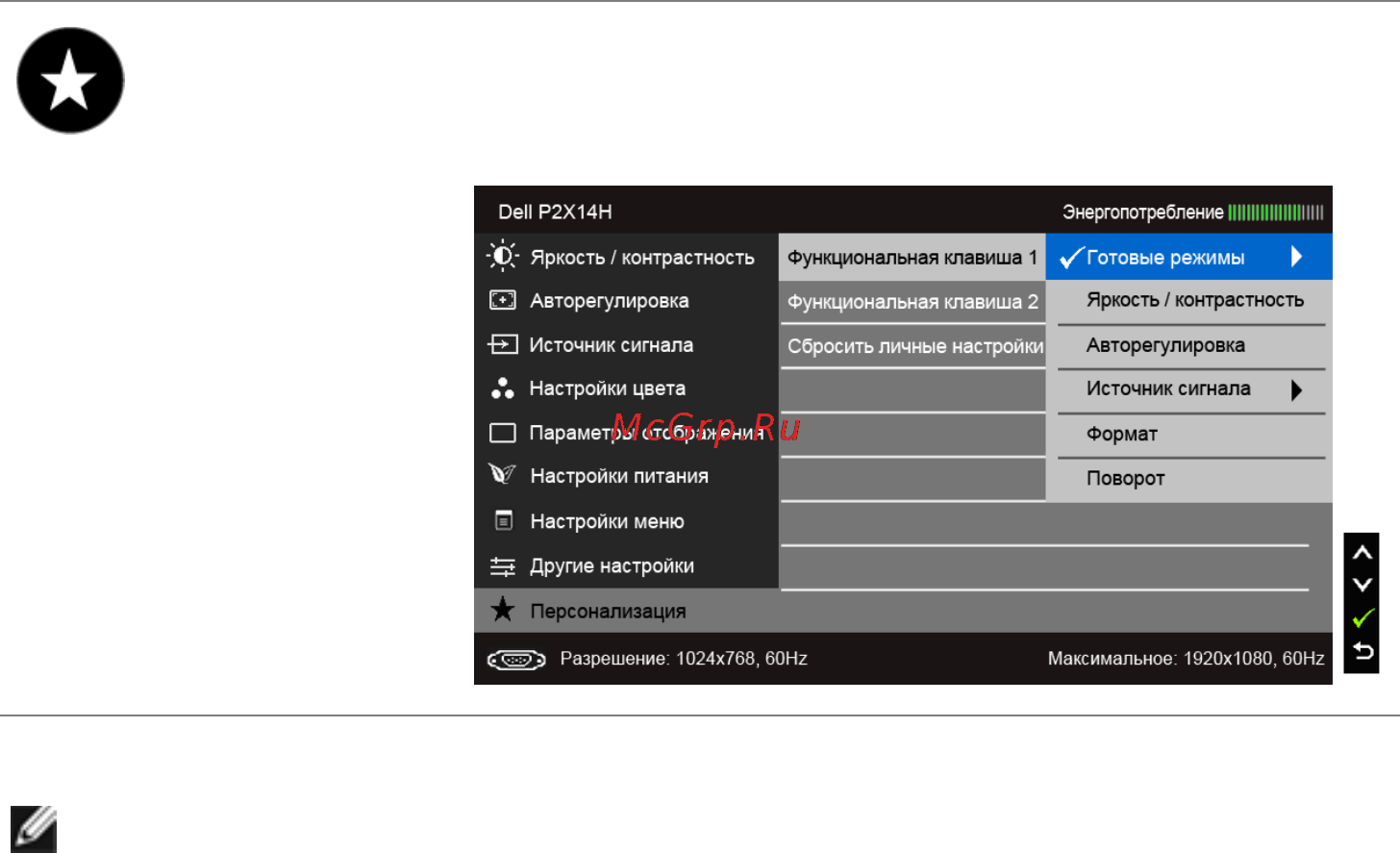Viewport: 1400px width, 853px height.
Task: Open Настройки цвета menu item
Action: pos(626,389)
